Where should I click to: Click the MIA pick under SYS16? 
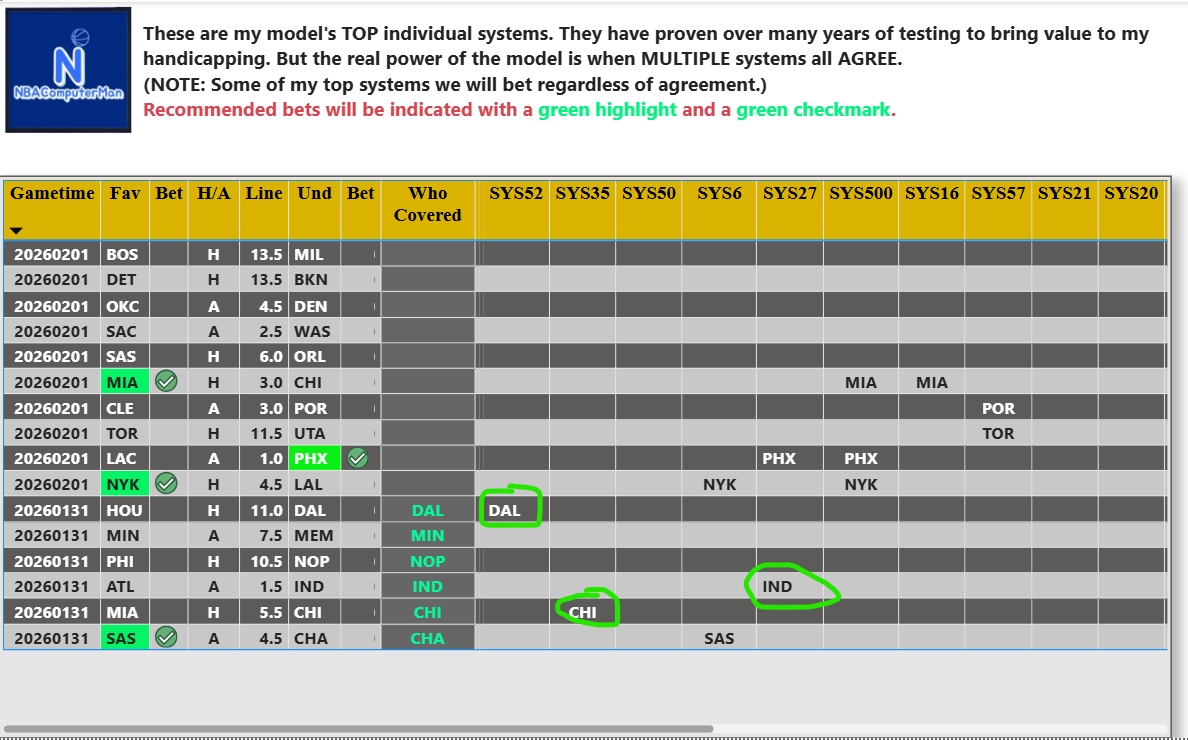932,382
